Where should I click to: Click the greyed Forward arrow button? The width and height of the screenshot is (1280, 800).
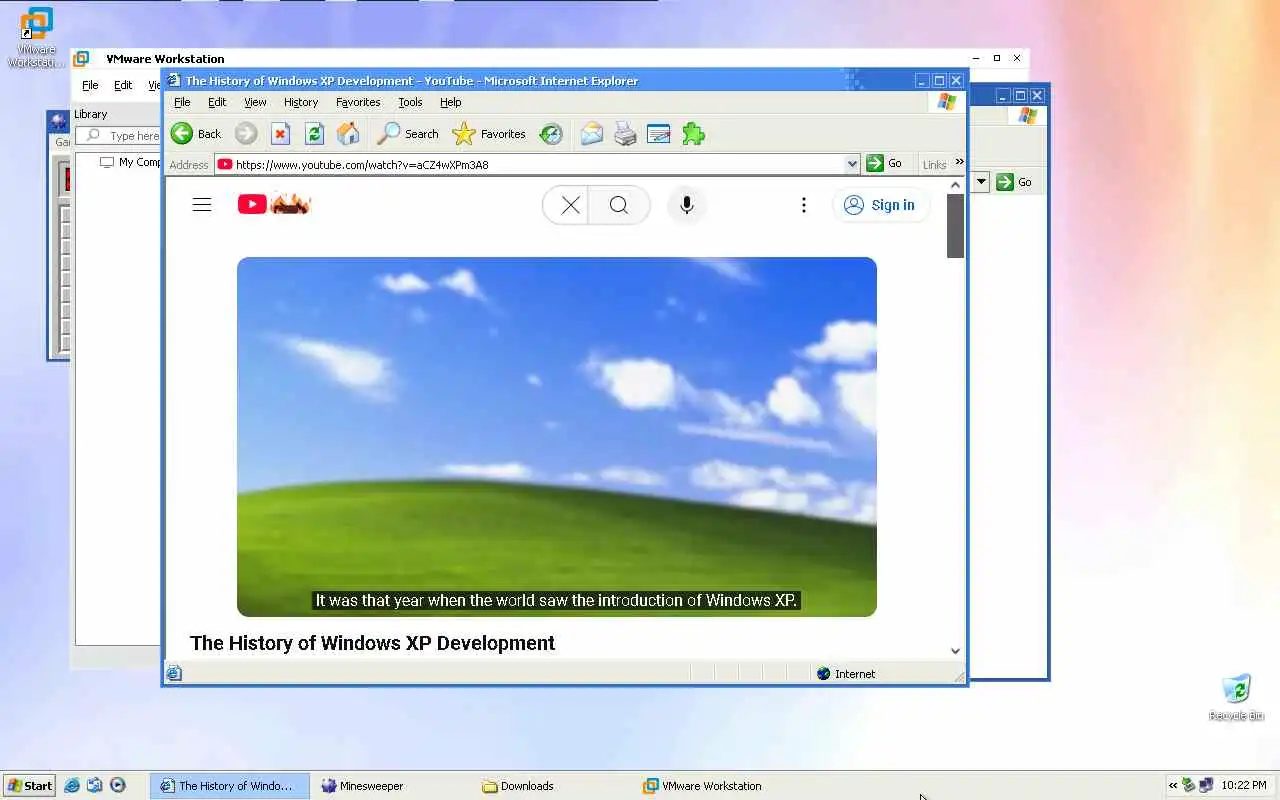click(x=246, y=134)
